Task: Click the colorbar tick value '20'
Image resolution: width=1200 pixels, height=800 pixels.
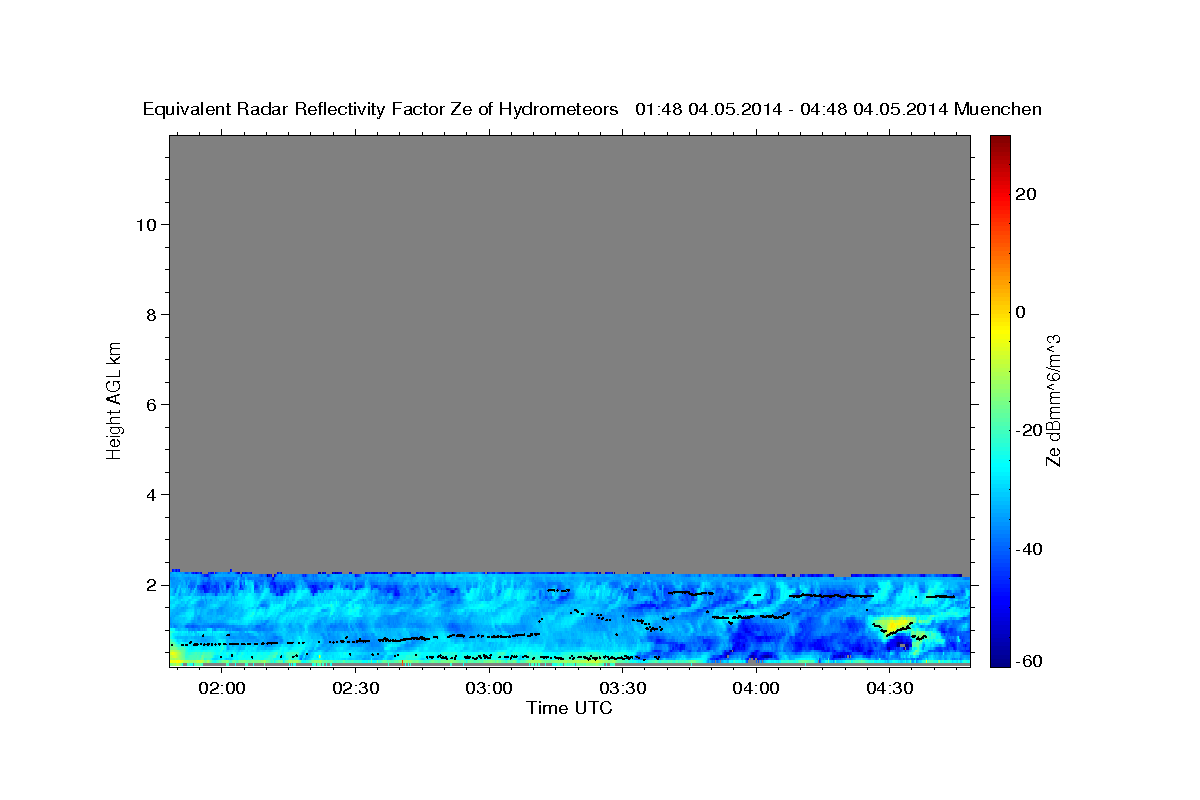Action: pos(1024,194)
